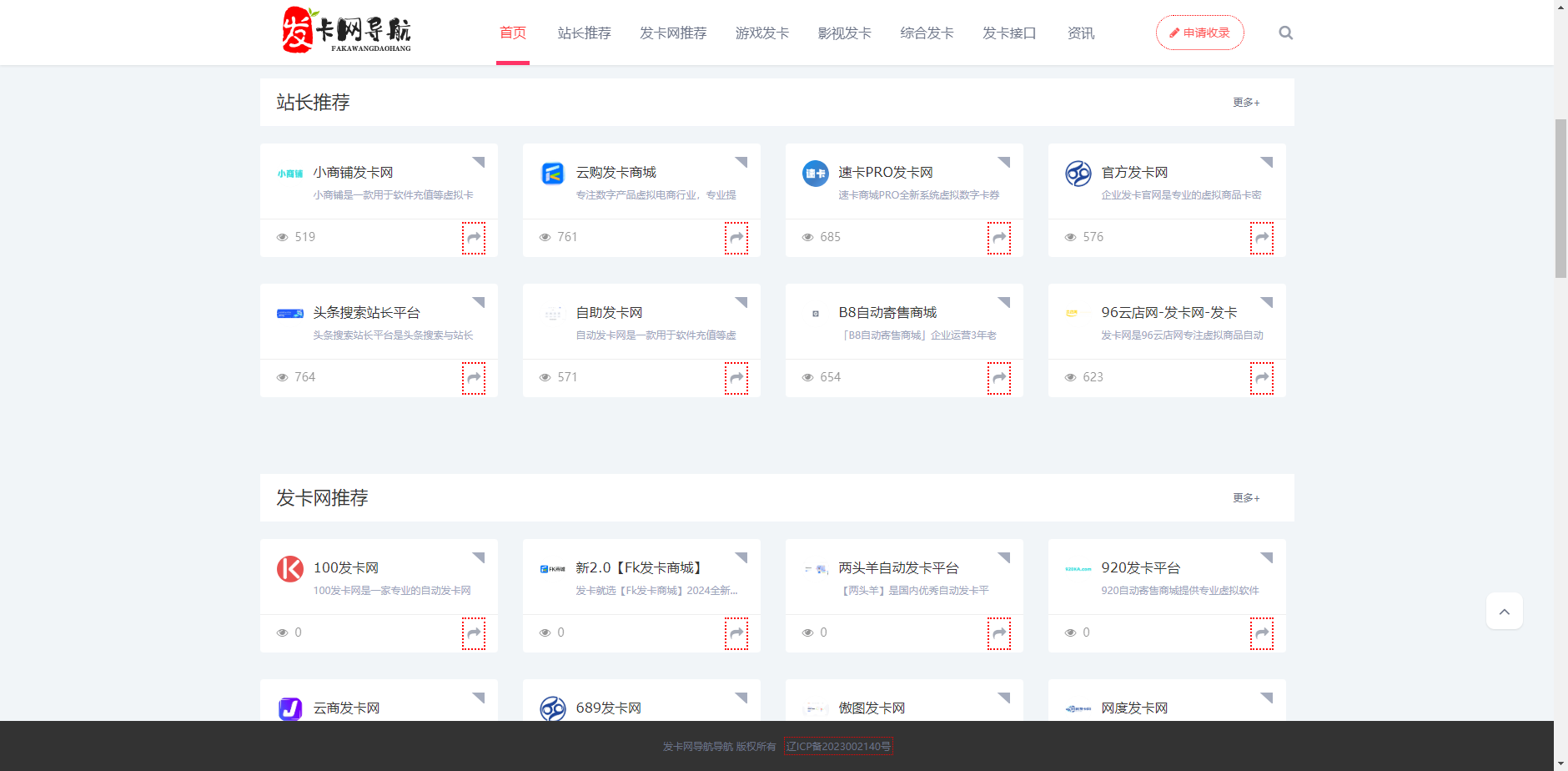The image size is (1568, 771).
Task: Click the page vertical scrollbar thumb
Action: [x=1560, y=199]
